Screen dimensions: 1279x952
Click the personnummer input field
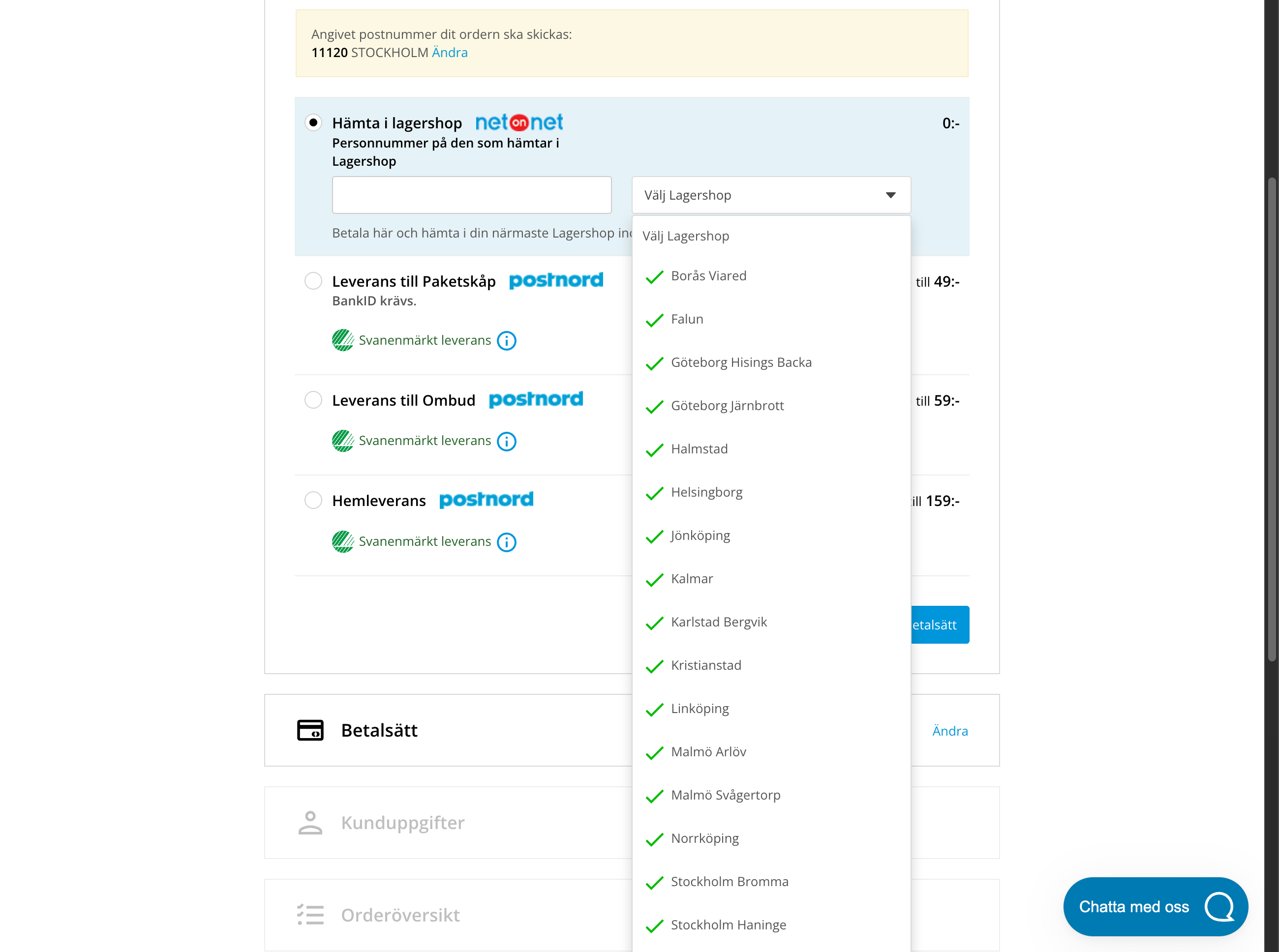471,195
